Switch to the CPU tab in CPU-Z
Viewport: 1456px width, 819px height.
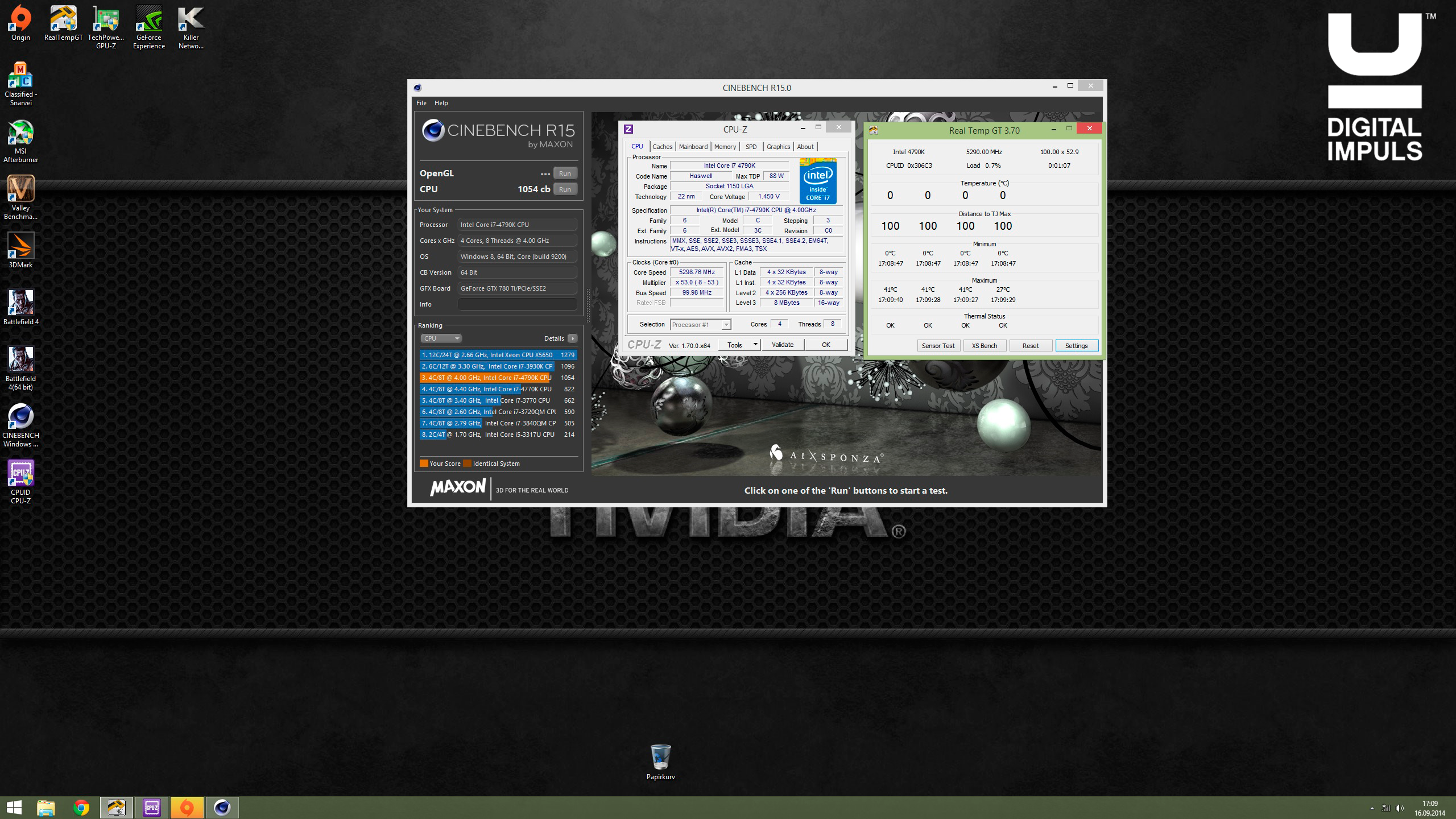(x=637, y=146)
